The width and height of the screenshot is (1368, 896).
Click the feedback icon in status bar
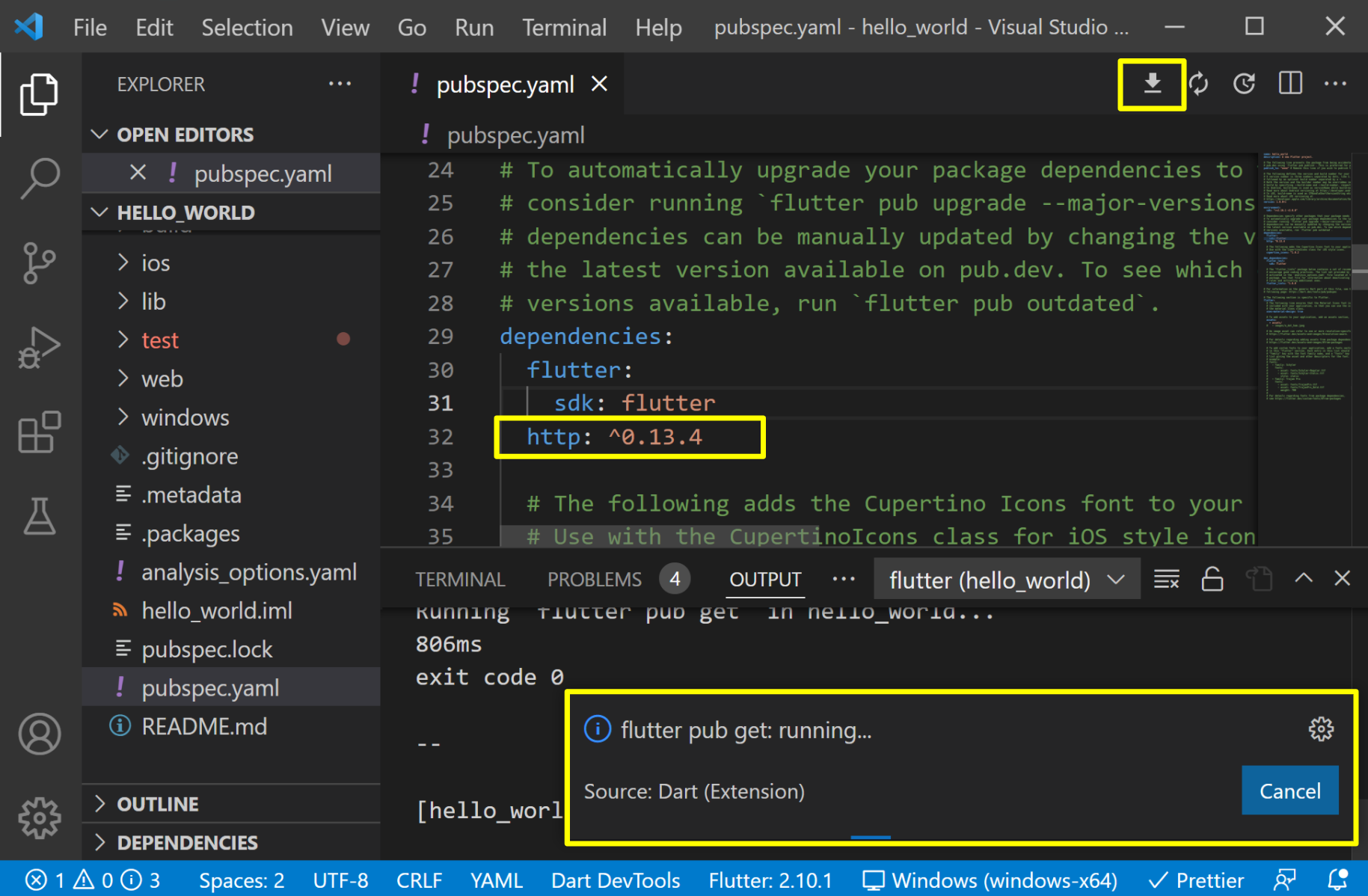click(x=1285, y=880)
